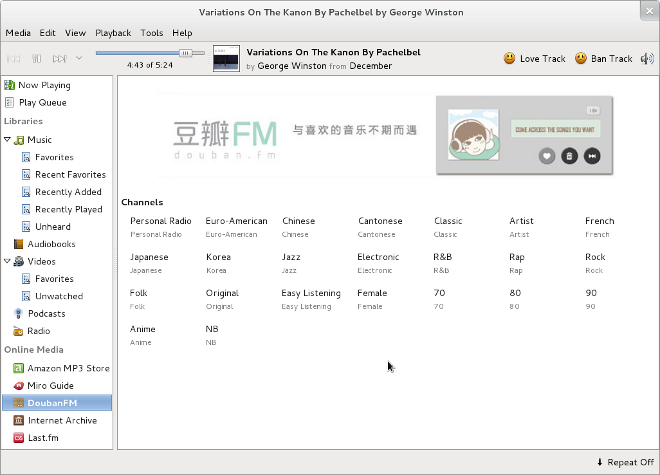Select the French channel

599,227
